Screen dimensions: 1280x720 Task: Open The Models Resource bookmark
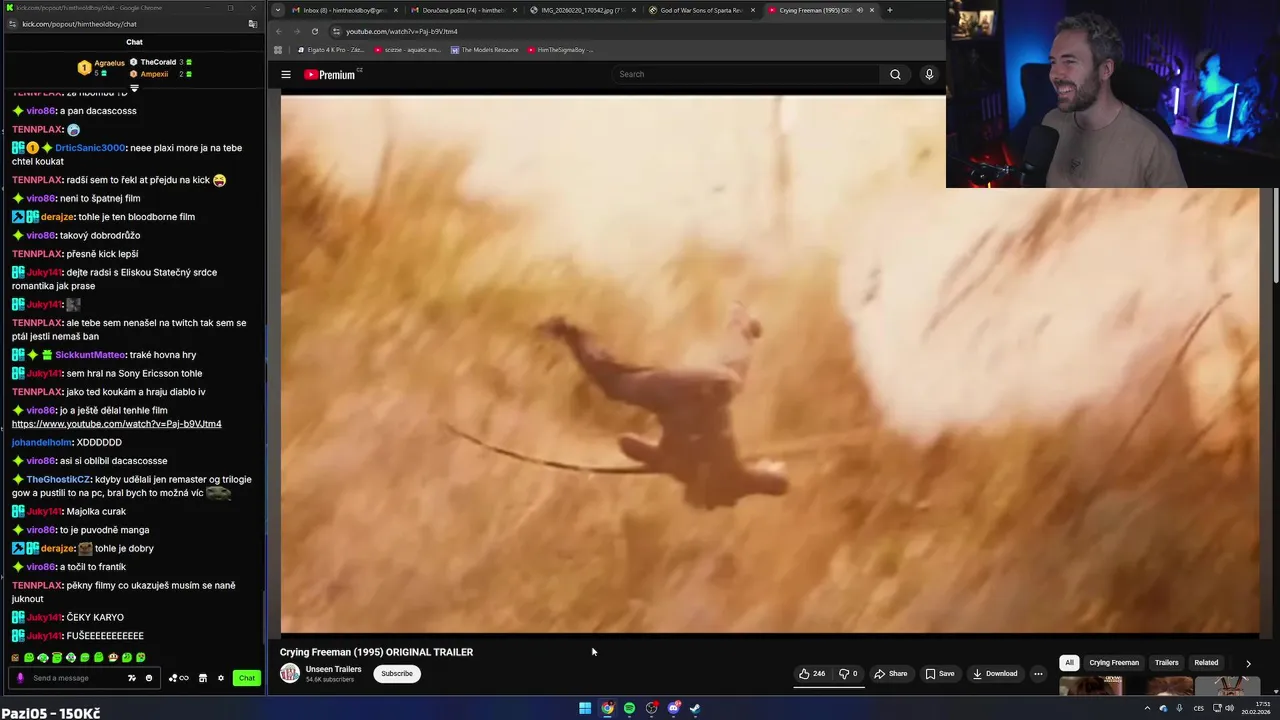(x=485, y=50)
